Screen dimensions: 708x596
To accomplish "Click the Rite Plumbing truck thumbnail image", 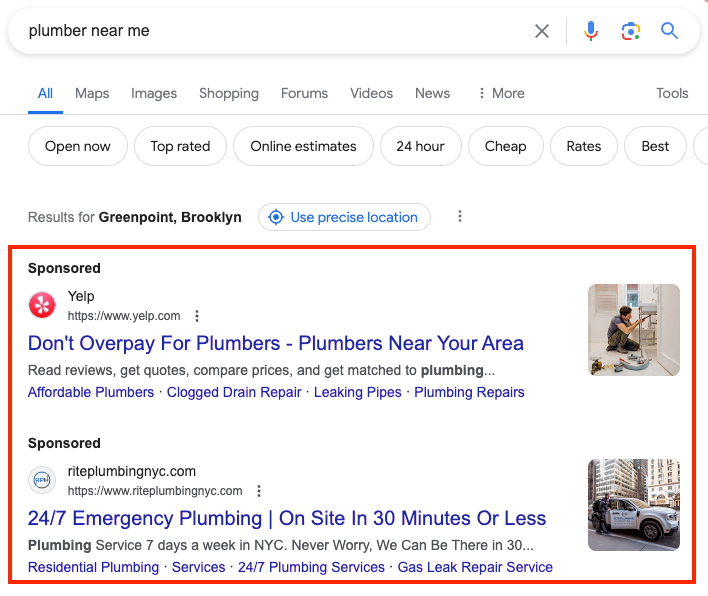I will [634, 505].
